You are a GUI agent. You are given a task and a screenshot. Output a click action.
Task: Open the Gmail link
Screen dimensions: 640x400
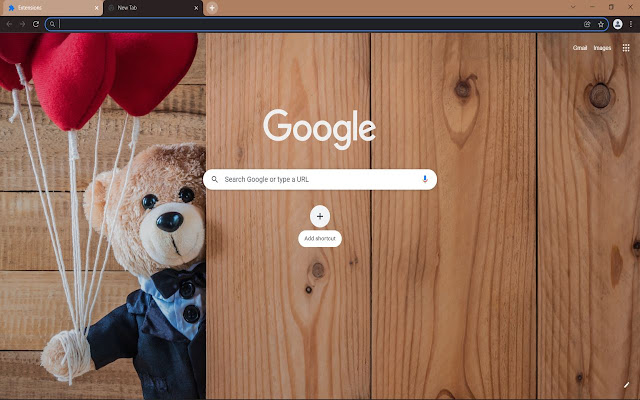[x=580, y=48]
